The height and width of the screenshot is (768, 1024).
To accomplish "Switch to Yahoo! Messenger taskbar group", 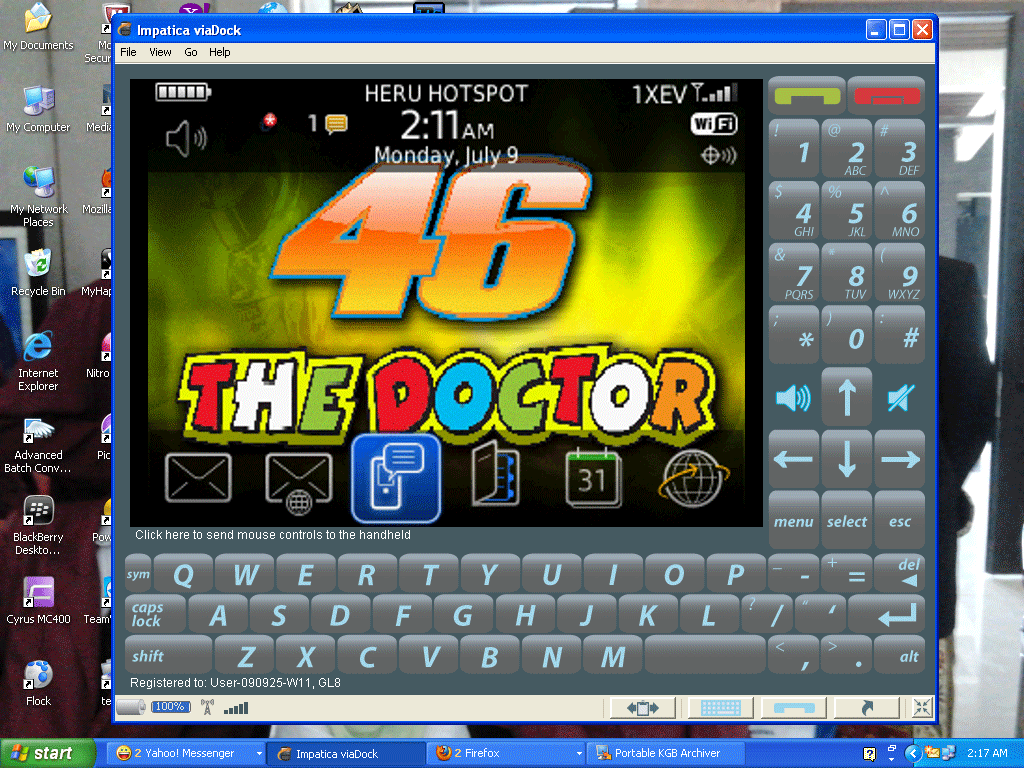I will (x=183, y=754).
